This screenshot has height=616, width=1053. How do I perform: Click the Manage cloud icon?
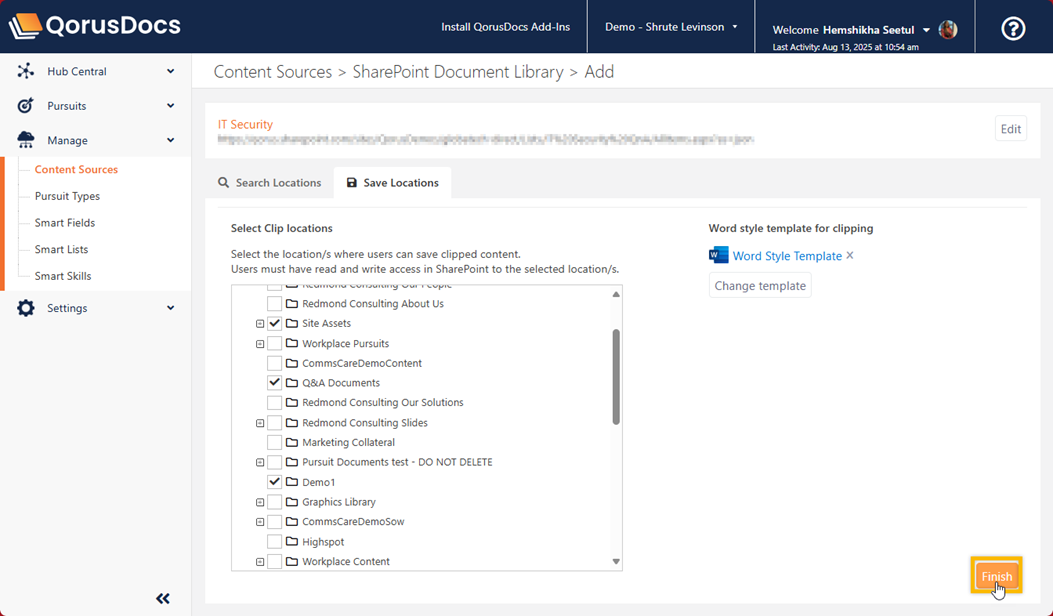[26, 141]
